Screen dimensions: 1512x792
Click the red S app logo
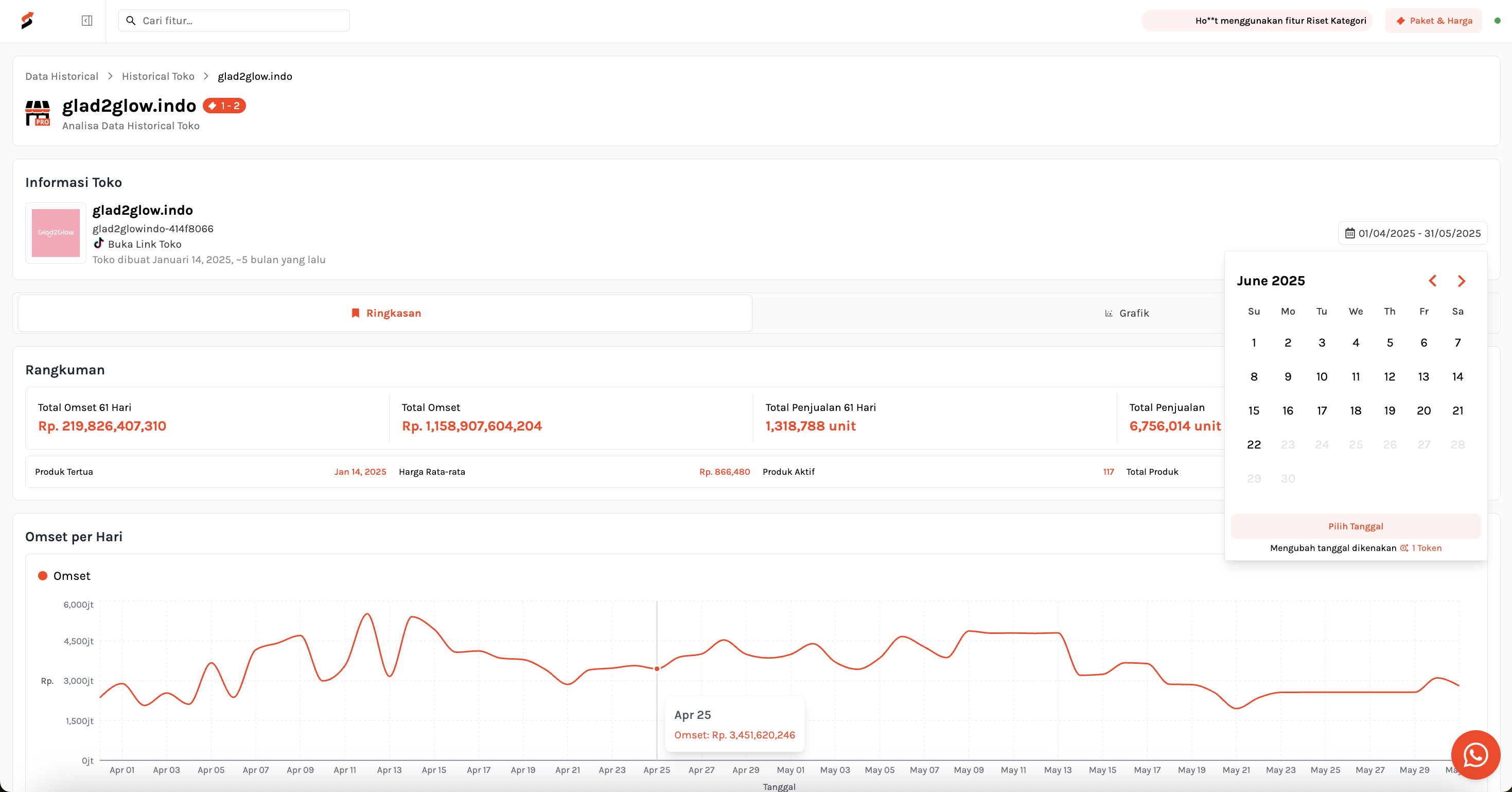pyautogui.click(x=27, y=21)
